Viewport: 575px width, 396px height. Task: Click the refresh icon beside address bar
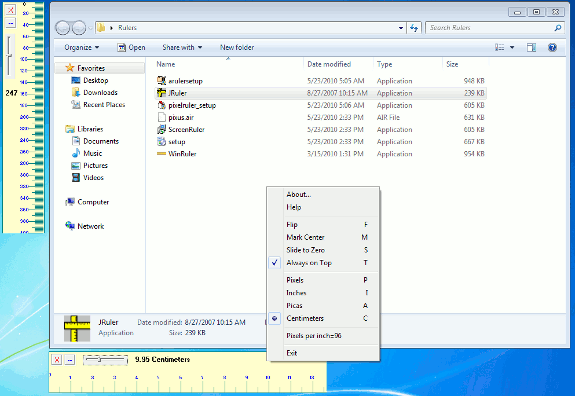click(x=414, y=28)
